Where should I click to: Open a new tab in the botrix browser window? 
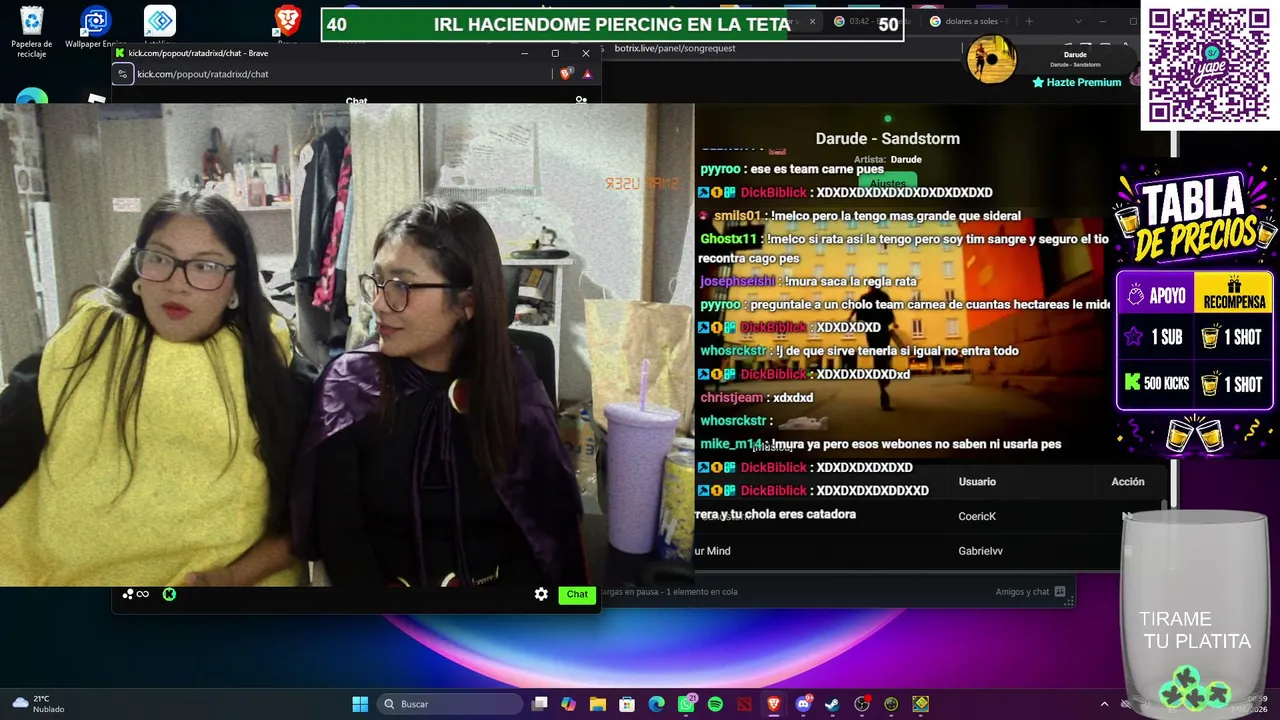point(1029,21)
